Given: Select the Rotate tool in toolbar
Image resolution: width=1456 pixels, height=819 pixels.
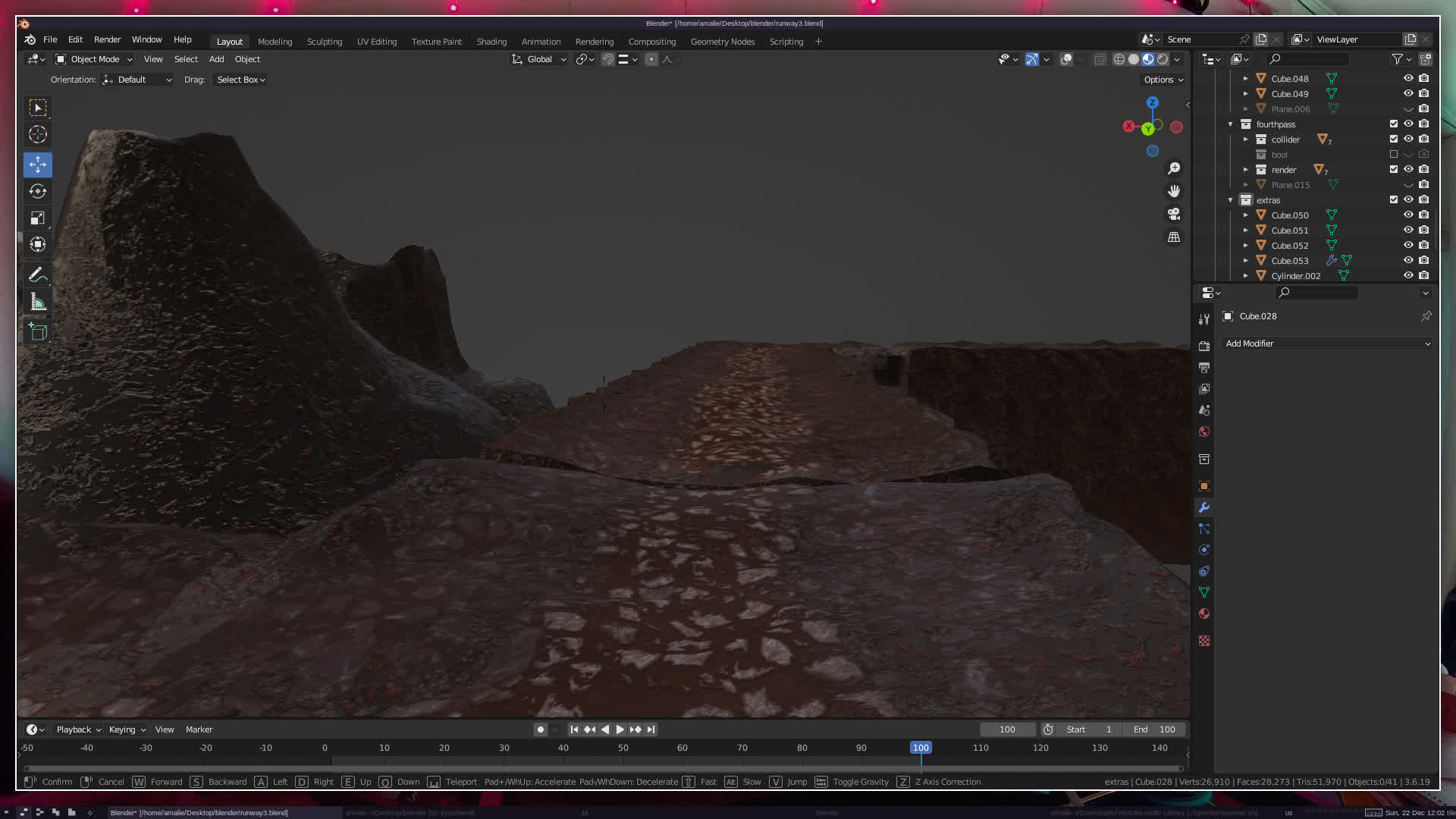Looking at the screenshot, I should [38, 191].
